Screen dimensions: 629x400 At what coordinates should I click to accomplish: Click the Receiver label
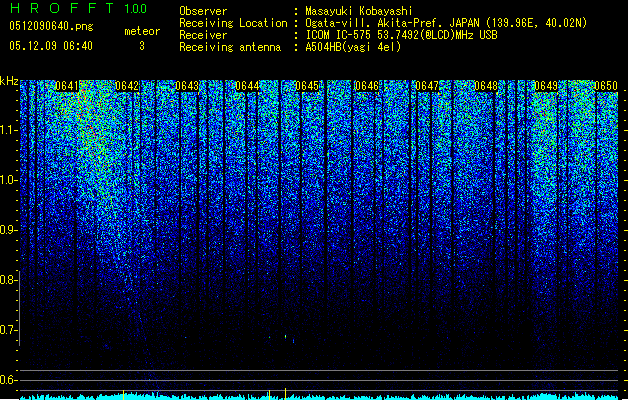203,35
